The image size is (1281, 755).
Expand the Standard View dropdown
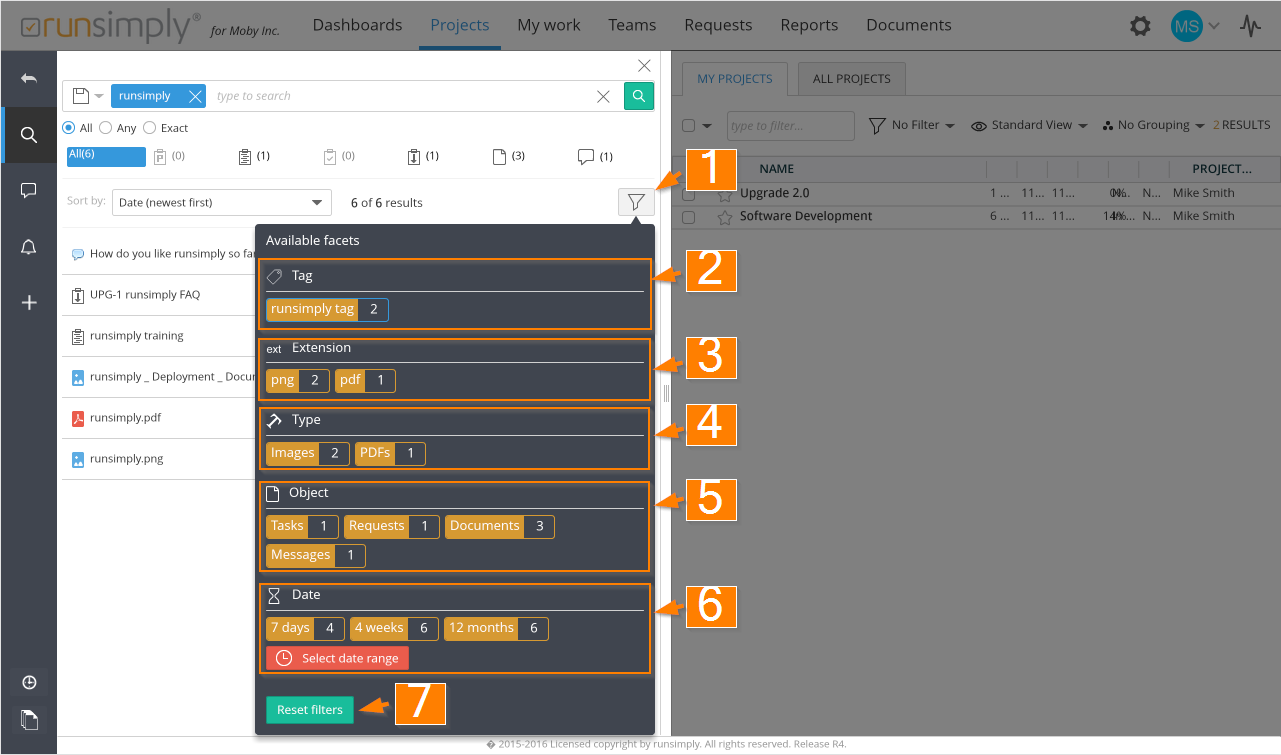coord(1029,126)
